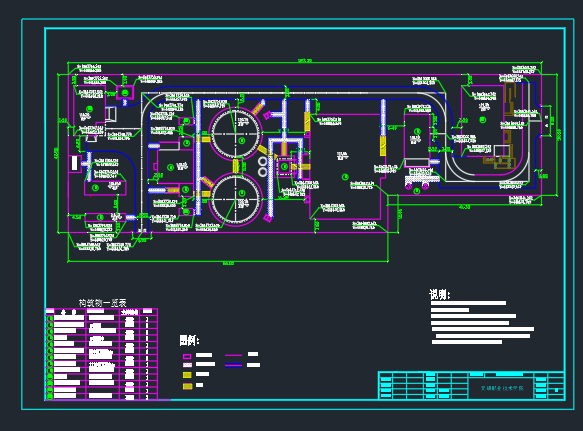Click the bottom yellow legend swatch
Image resolution: width=583 pixels, height=431 pixels.
pyautogui.click(x=187, y=386)
